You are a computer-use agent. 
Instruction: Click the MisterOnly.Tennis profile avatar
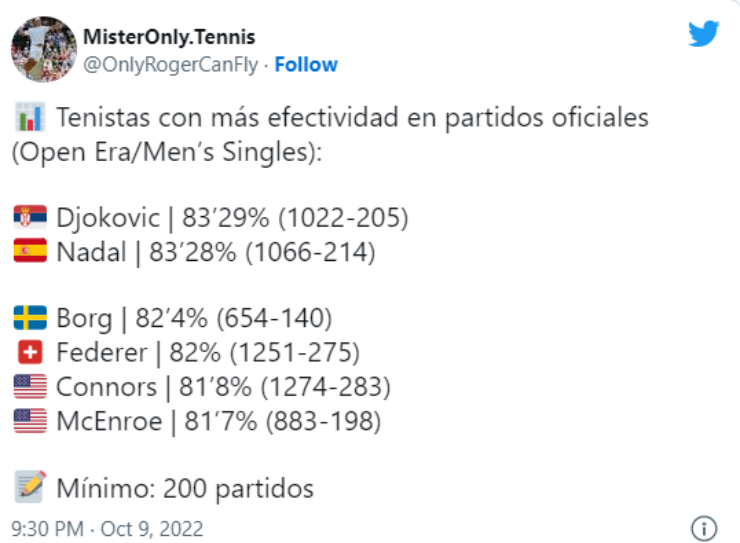[x=44, y=49]
